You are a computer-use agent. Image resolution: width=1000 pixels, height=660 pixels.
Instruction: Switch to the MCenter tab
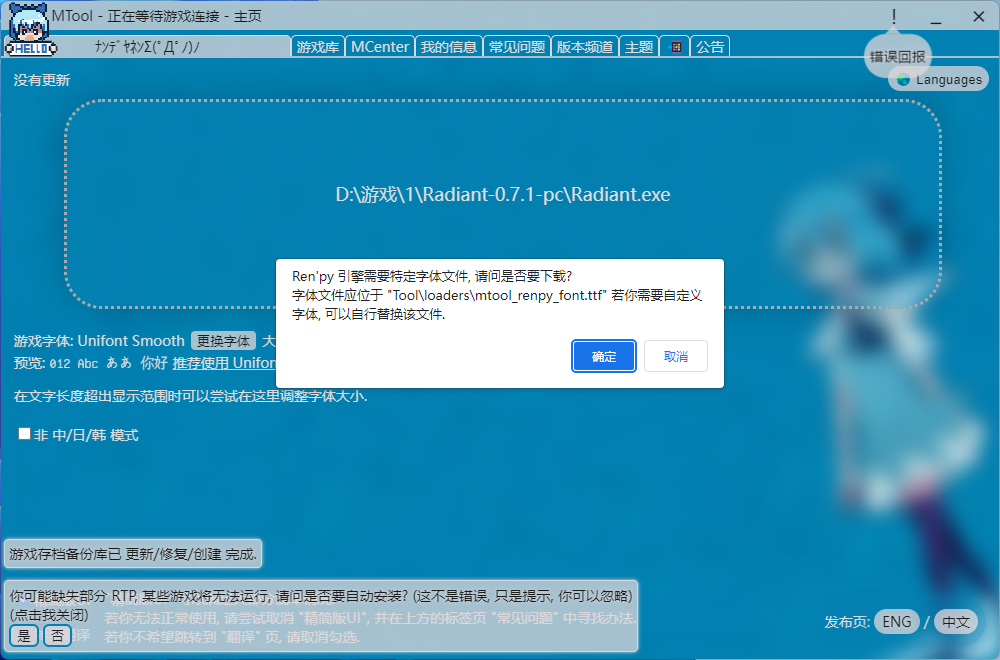click(x=379, y=47)
